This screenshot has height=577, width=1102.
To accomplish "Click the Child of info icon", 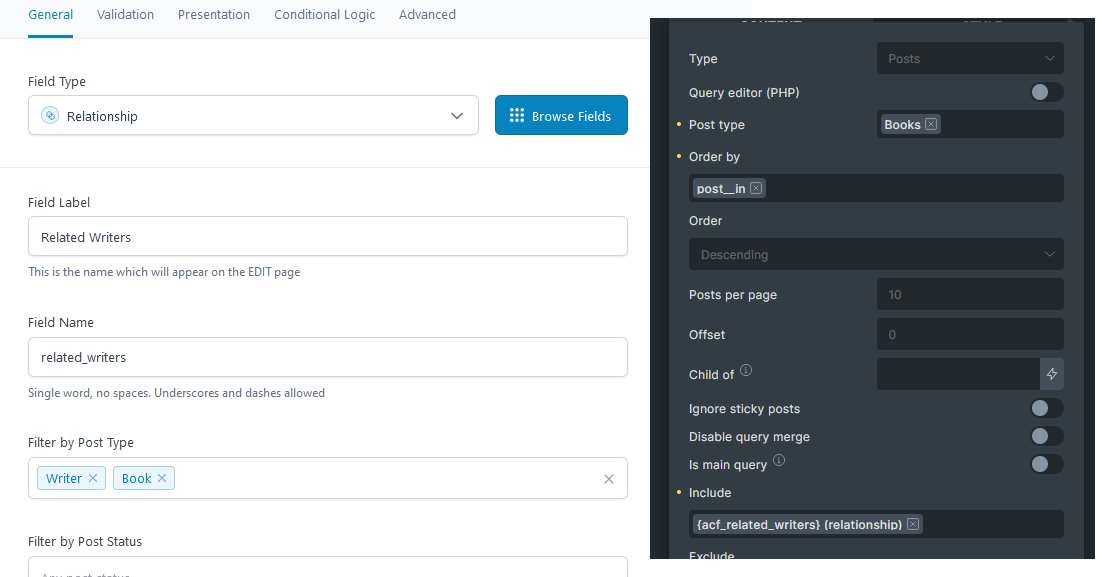I will pos(746,371).
